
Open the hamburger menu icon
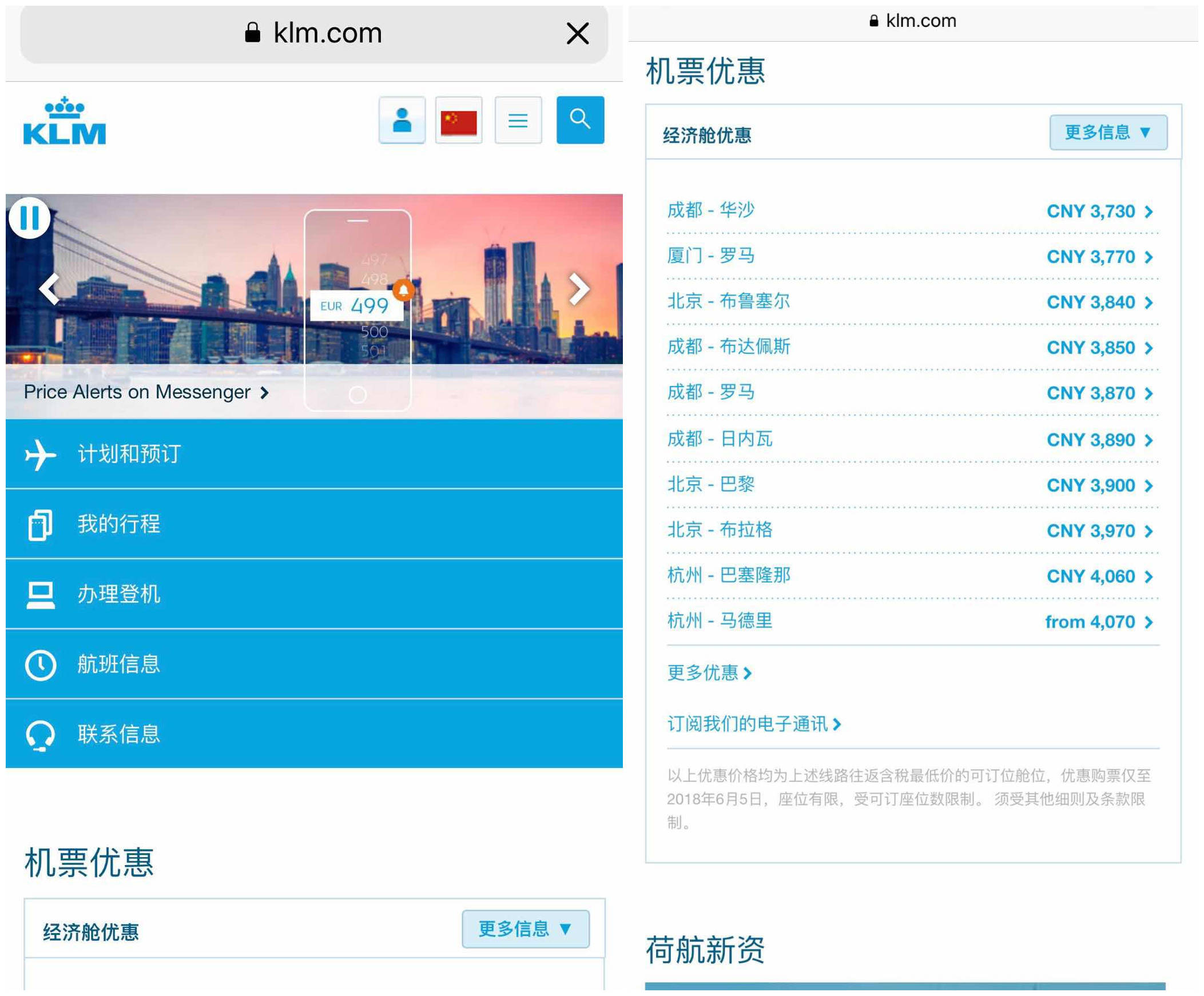[518, 120]
